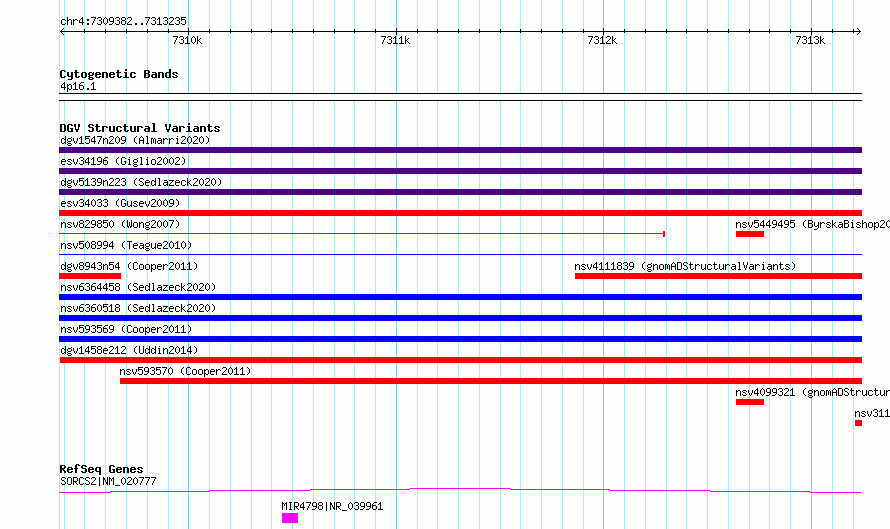The height and width of the screenshot is (529, 890).
Task: Click the small red bar under nsv5449495
Action: (x=750, y=234)
